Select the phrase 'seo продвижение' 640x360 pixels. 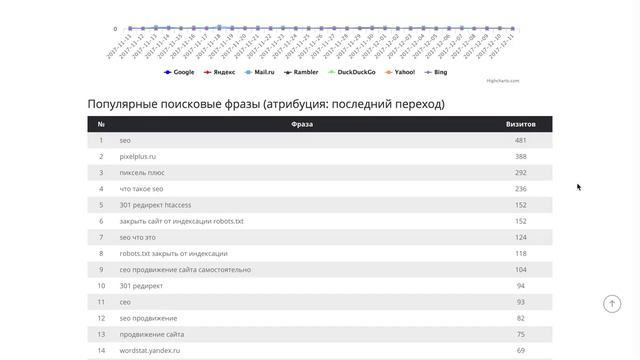[x=148, y=318]
